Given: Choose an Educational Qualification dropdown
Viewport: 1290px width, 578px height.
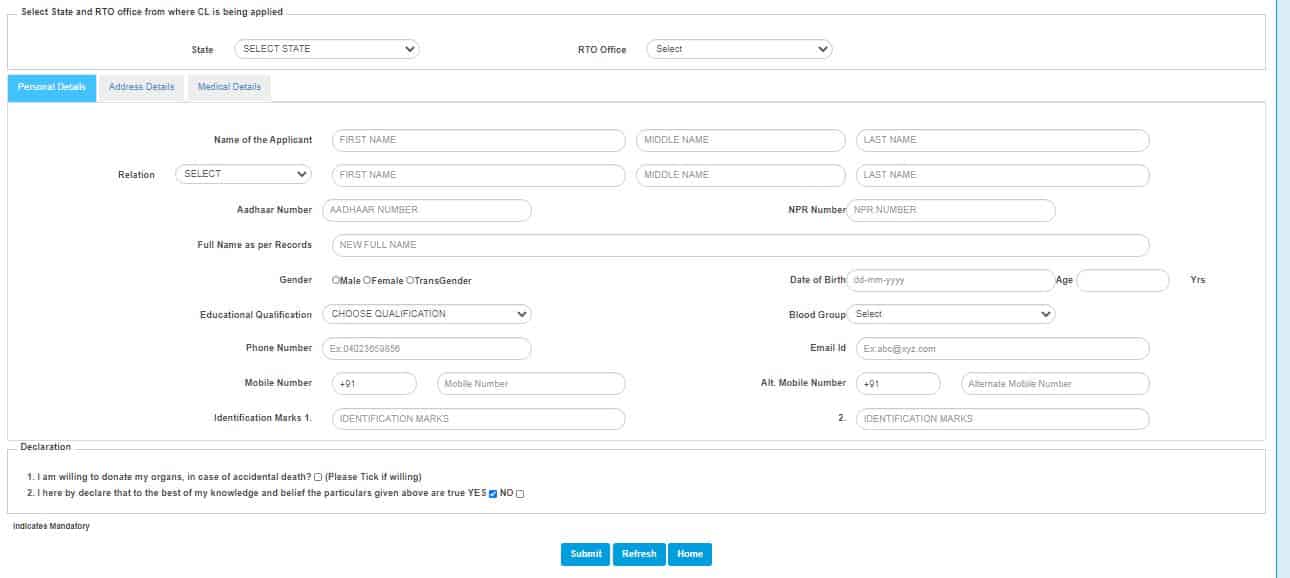Looking at the screenshot, I should tap(426, 314).
